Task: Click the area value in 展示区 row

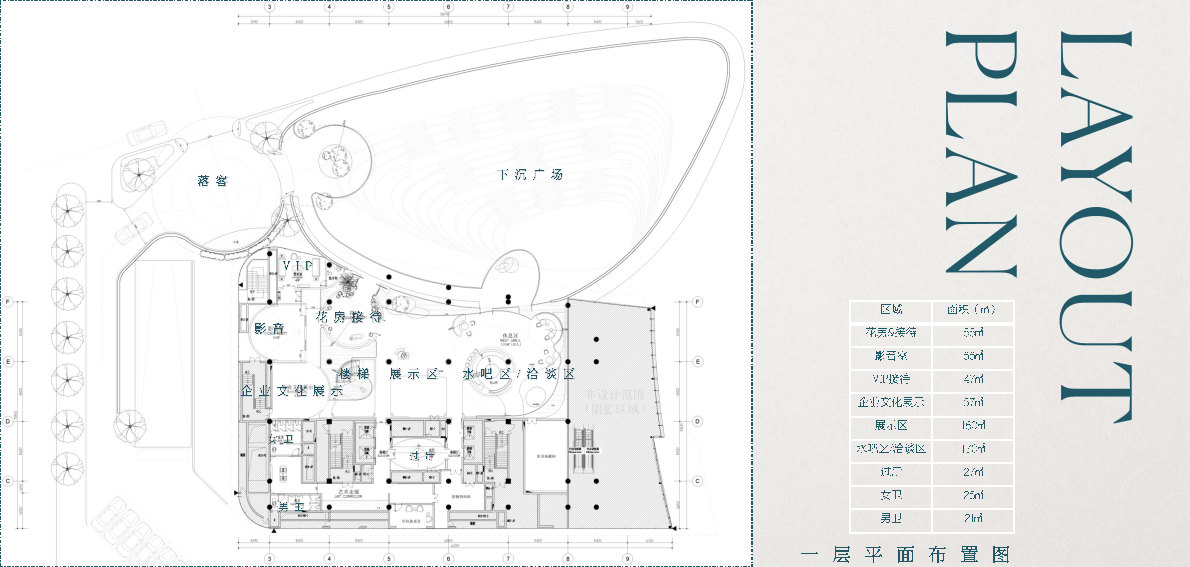Action: (x=972, y=426)
